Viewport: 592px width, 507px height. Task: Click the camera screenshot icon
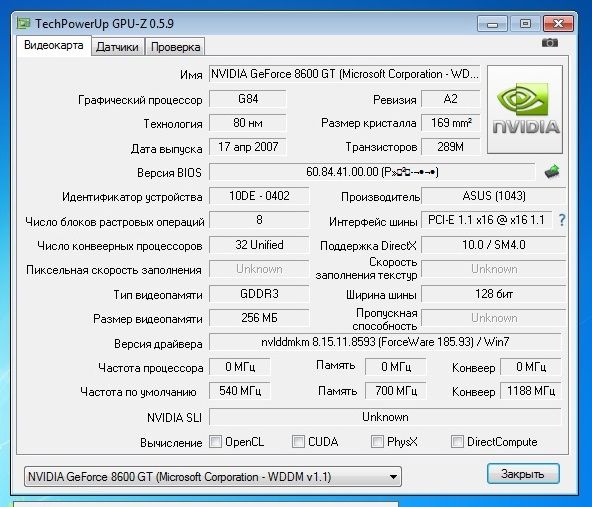tap(550, 43)
